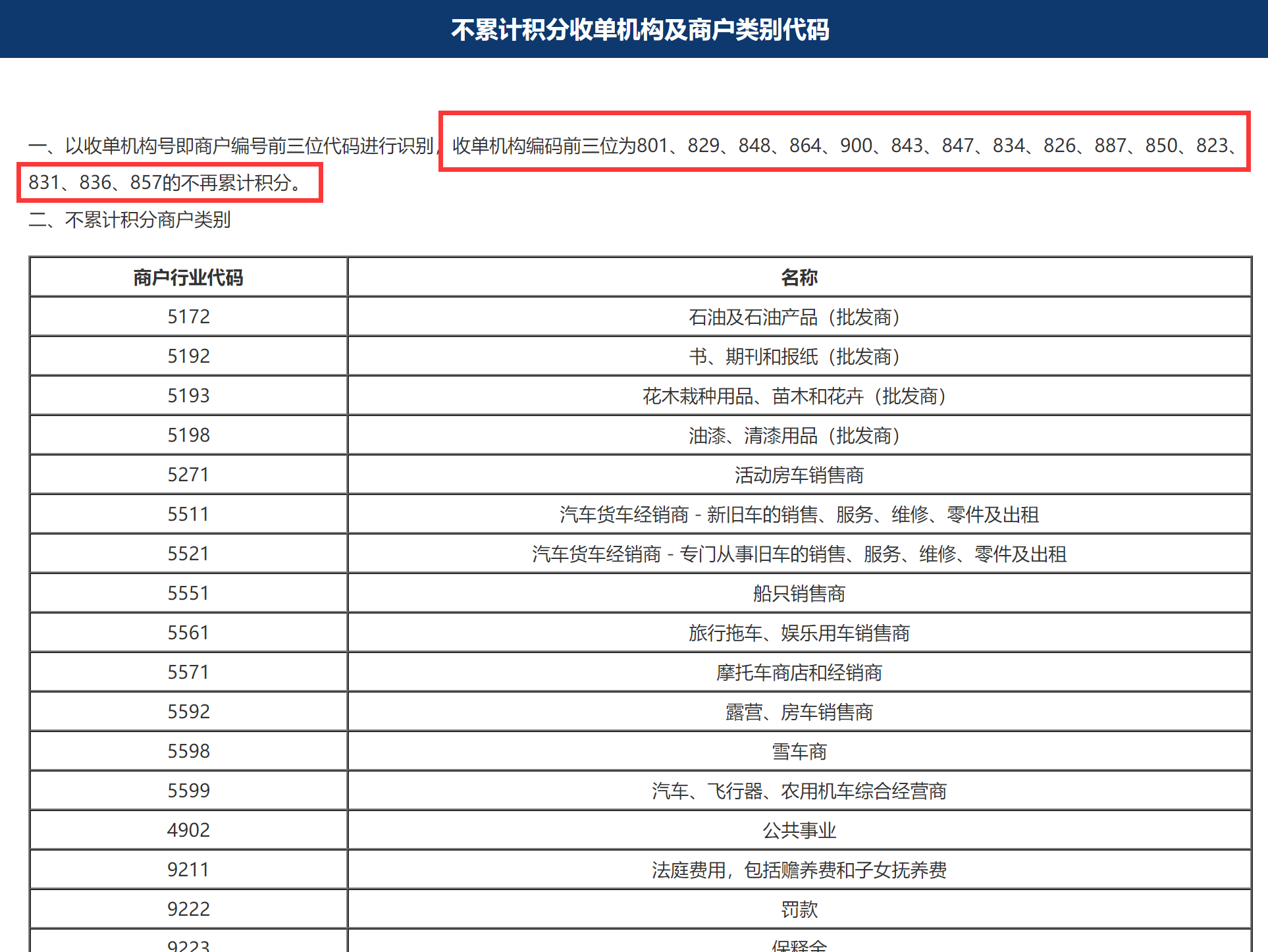Click the cell 法庭费用，包括赡养费和子女抚养费
Screen dimensions: 1268x952
[x=799, y=870]
